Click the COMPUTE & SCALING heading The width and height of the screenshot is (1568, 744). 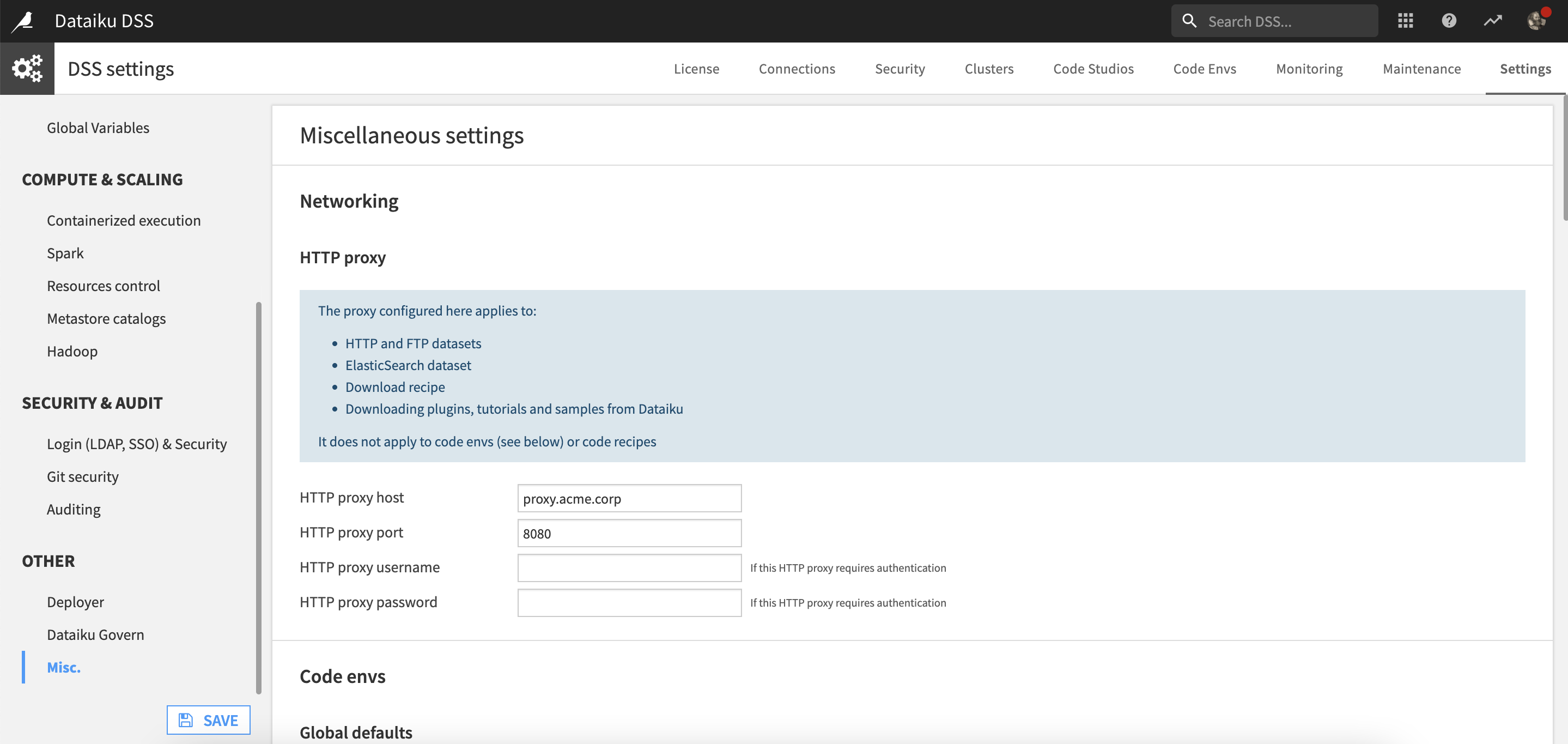pos(102,180)
